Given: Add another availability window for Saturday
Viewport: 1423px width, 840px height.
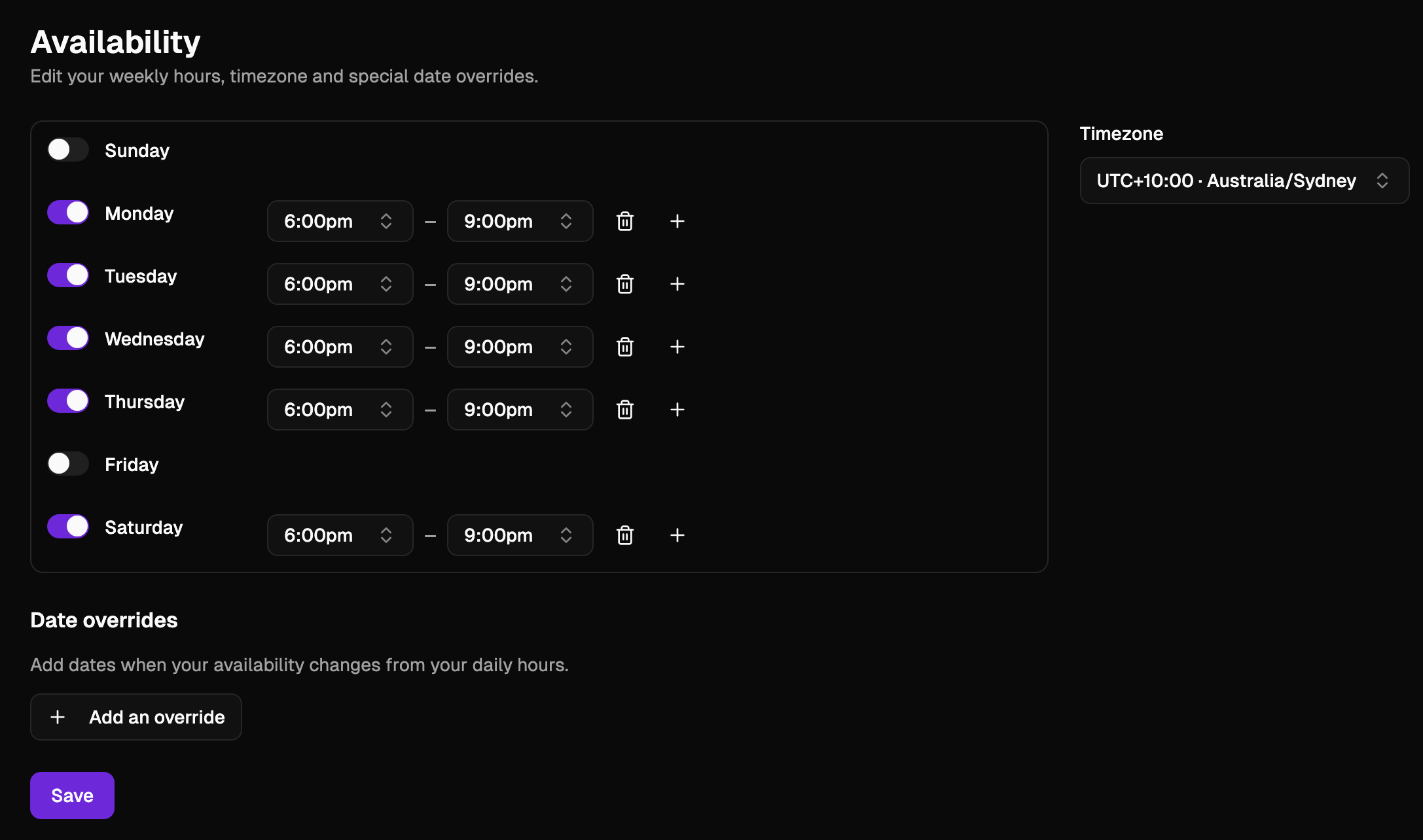Looking at the screenshot, I should click(x=677, y=535).
